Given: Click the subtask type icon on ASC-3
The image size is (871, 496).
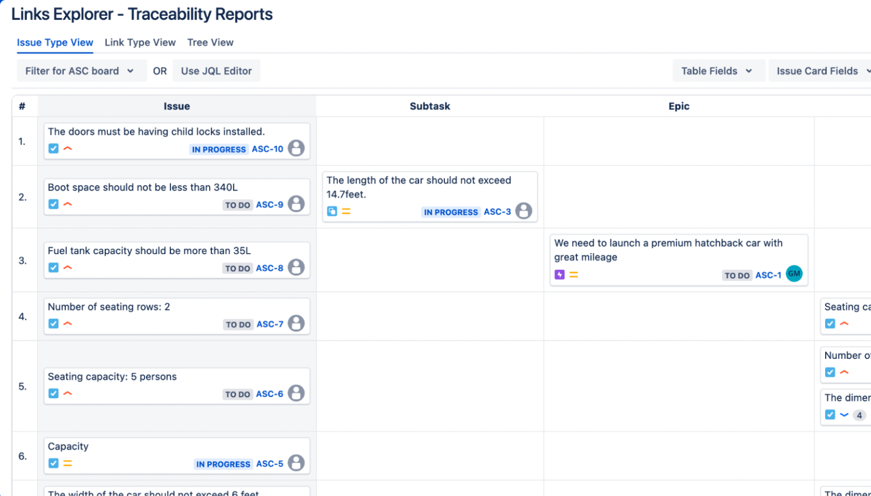Looking at the screenshot, I should click(x=332, y=211).
